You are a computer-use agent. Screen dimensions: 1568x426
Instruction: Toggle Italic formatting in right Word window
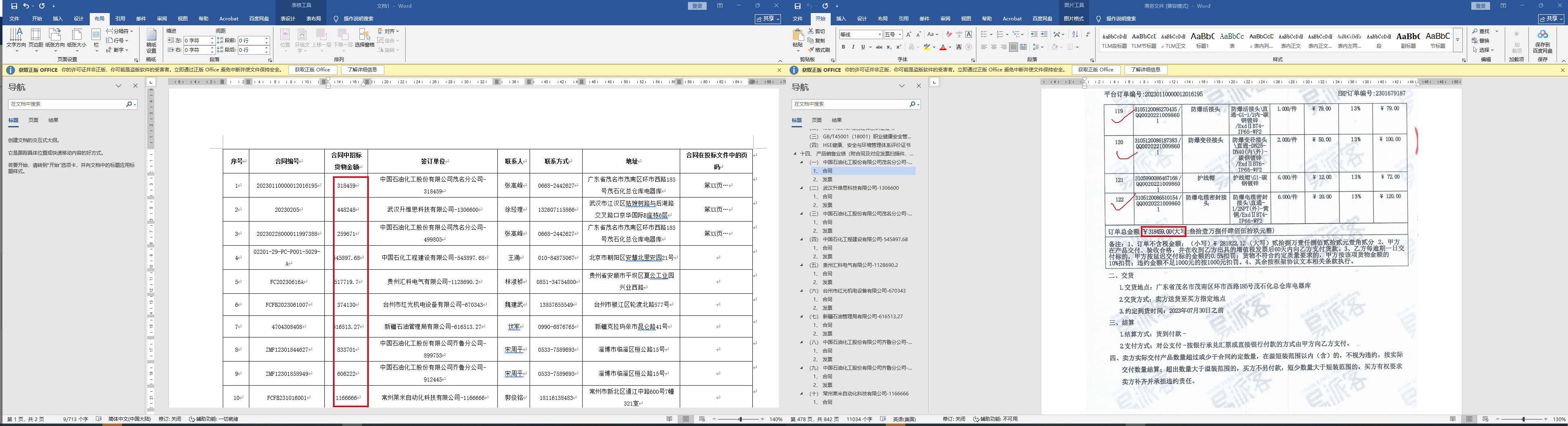pos(853,47)
